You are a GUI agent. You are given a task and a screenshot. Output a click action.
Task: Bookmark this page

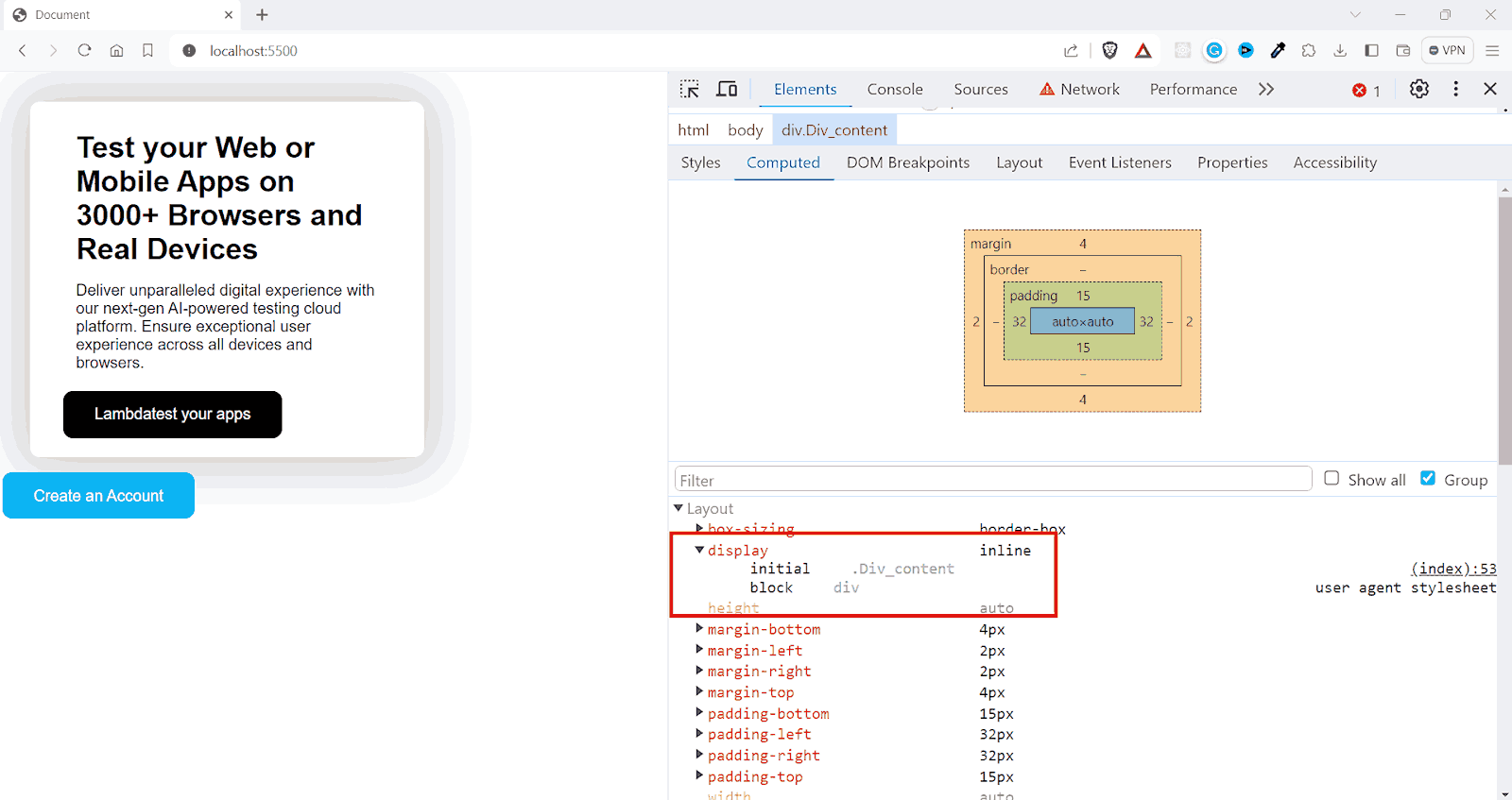coord(147,51)
